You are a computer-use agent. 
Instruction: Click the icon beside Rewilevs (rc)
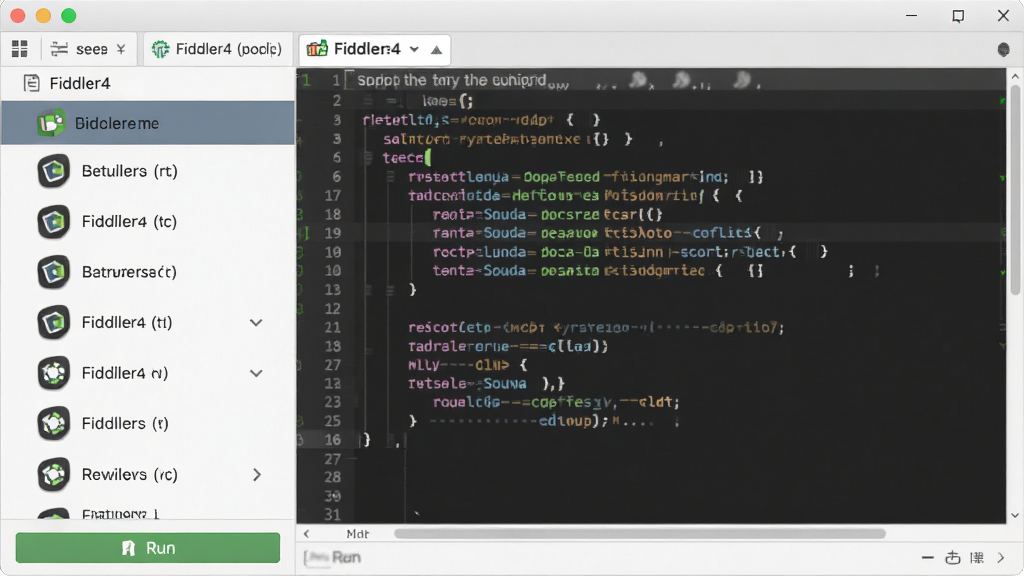point(54,474)
